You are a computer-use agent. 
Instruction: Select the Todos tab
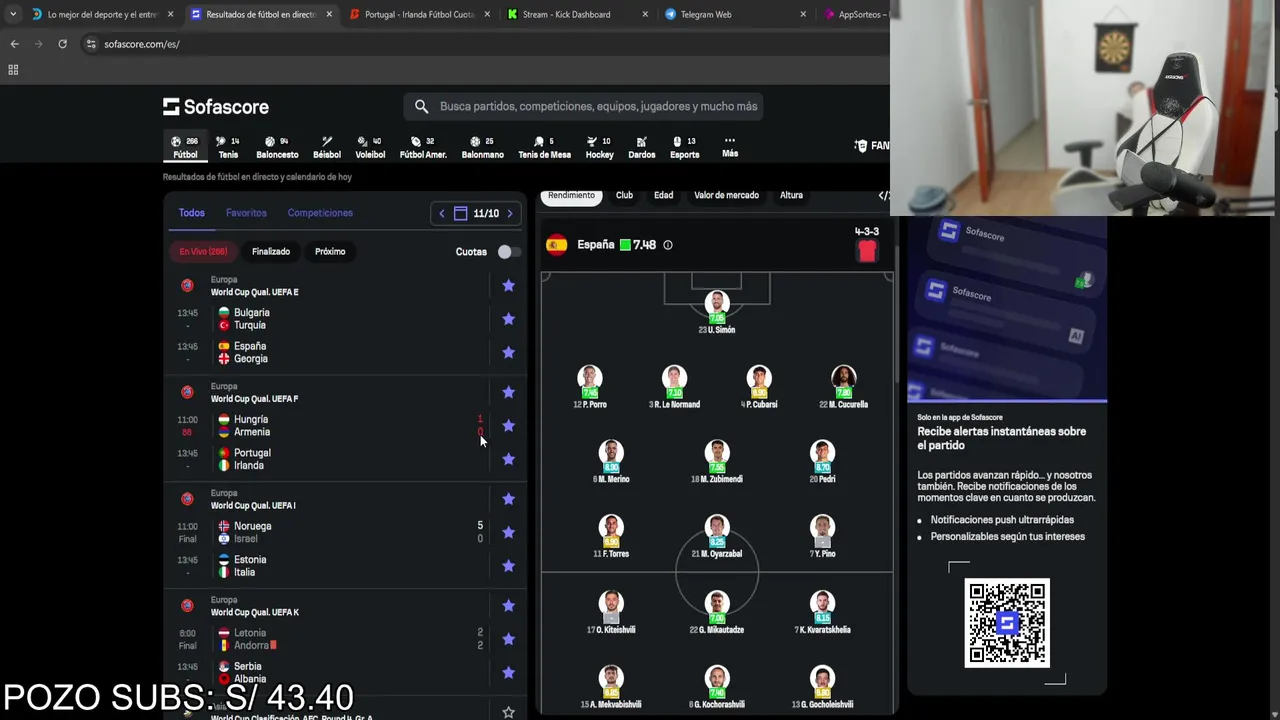tap(191, 213)
